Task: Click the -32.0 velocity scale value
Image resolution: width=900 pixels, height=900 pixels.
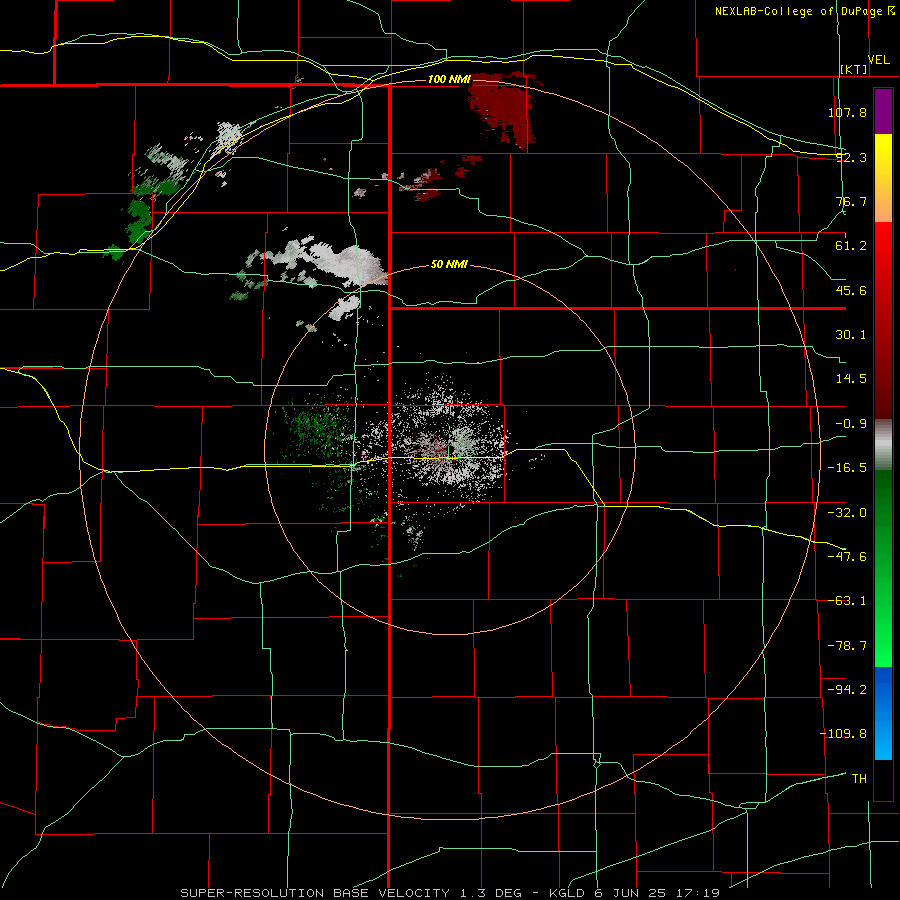Action: (847, 513)
